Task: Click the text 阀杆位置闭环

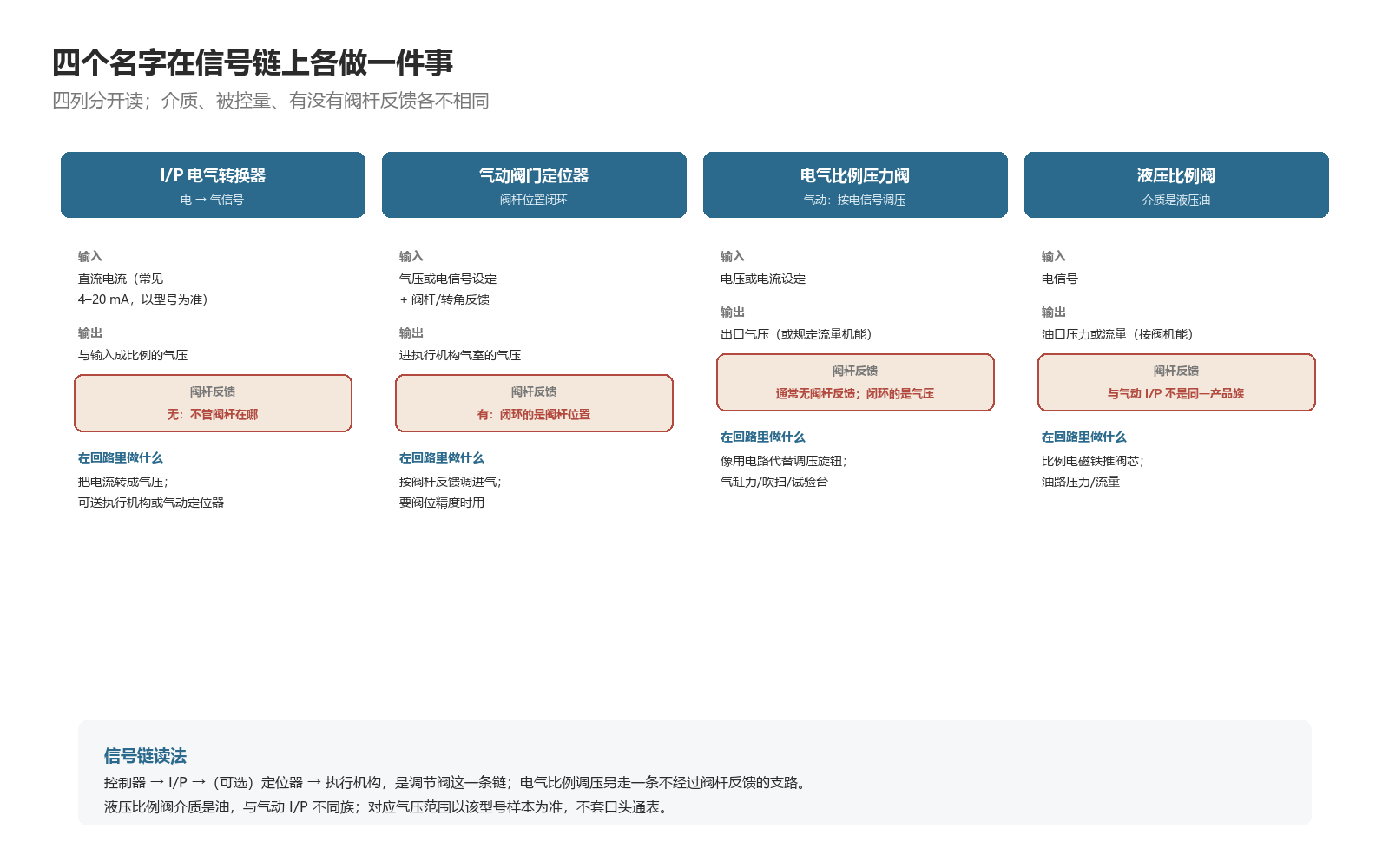Action: [x=534, y=200]
